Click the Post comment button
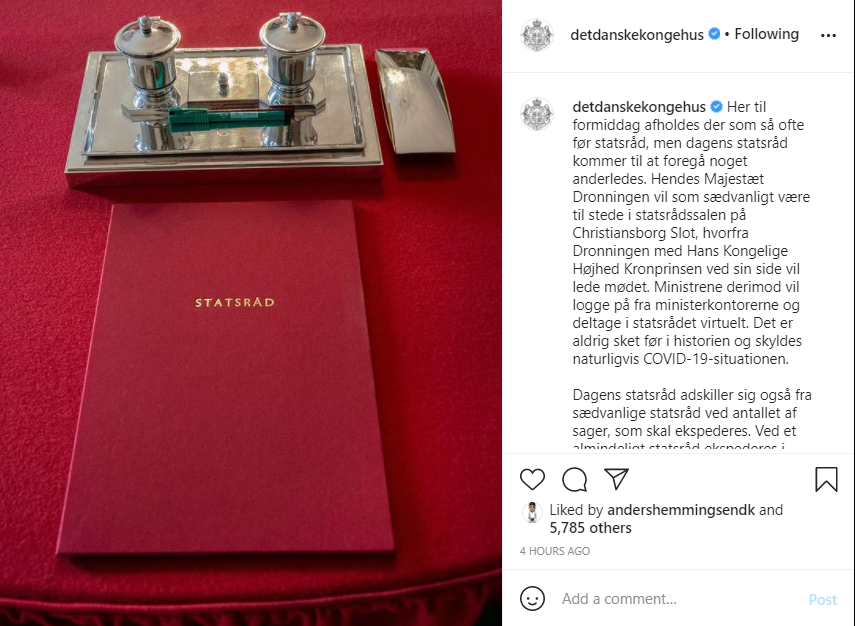Screen dimensions: 855x626 (822, 600)
